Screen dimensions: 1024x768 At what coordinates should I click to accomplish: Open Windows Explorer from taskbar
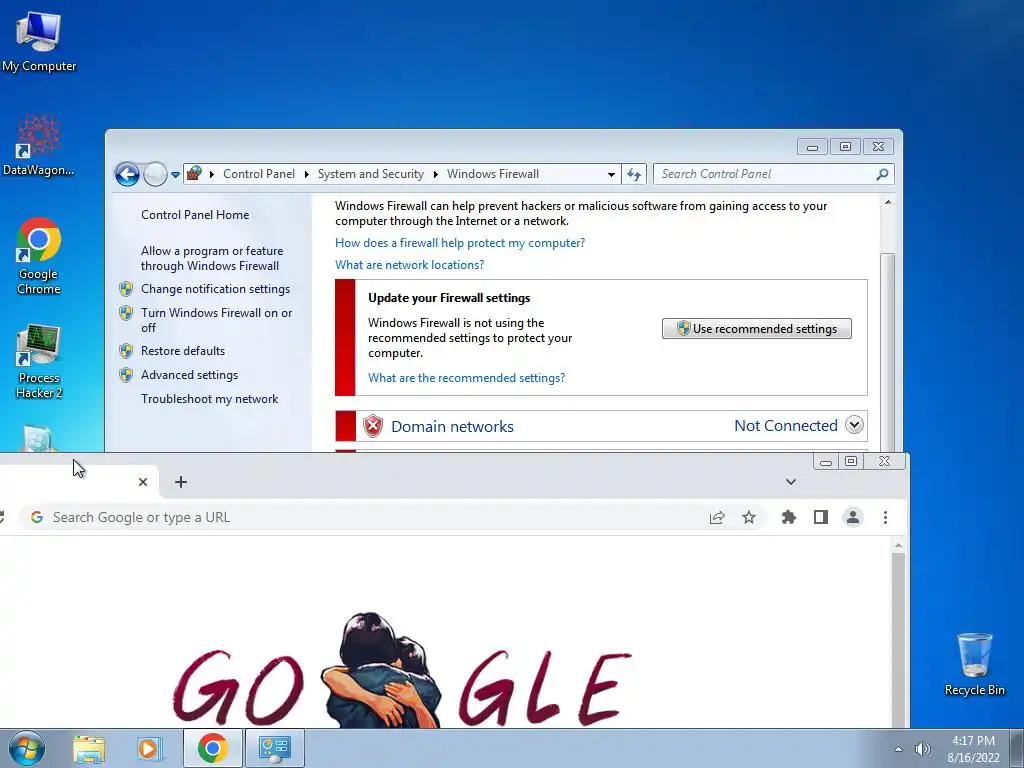pos(89,749)
